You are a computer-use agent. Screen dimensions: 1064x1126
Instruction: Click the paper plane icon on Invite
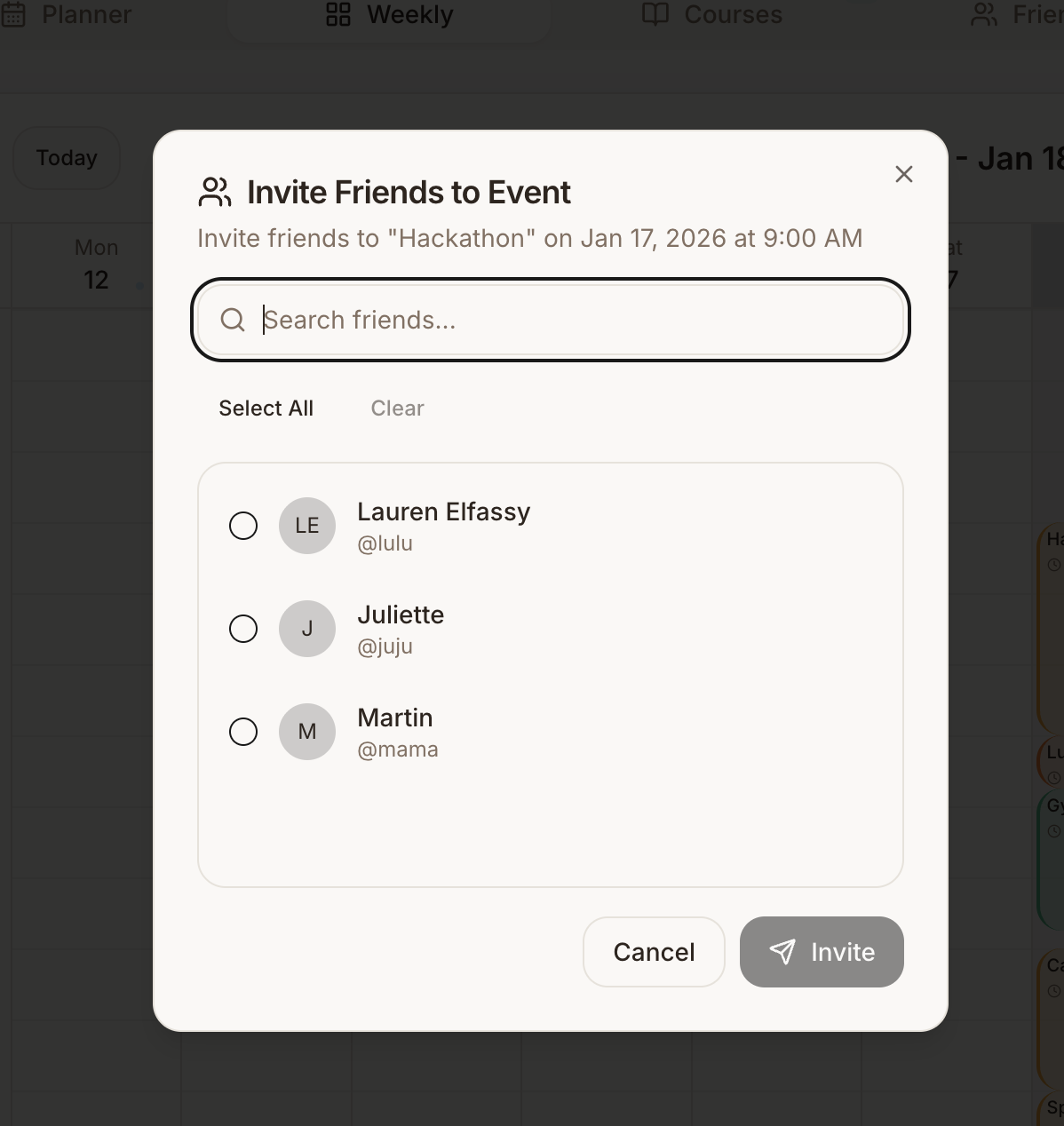[782, 952]
